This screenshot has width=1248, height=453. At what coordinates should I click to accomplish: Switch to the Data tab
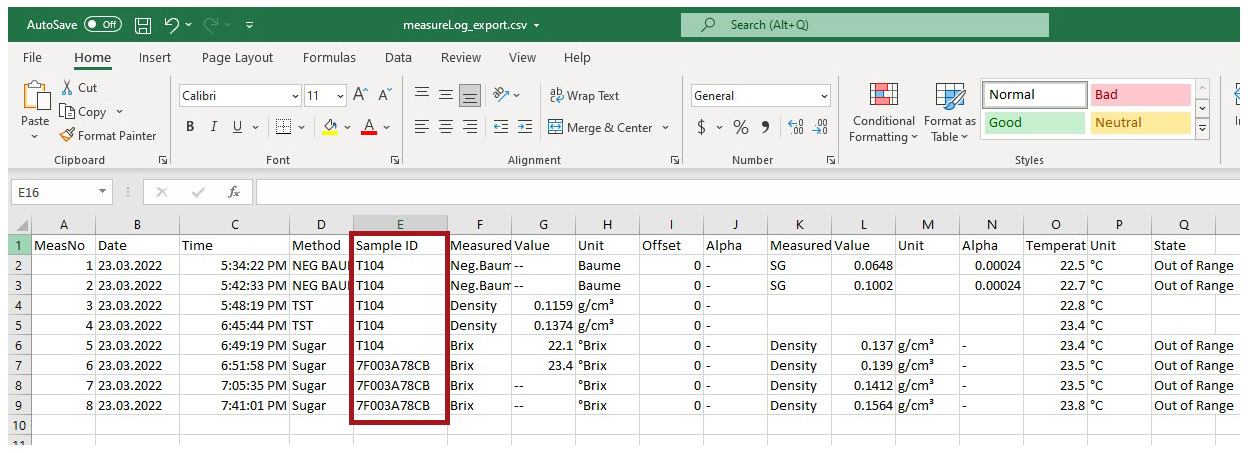398,58
